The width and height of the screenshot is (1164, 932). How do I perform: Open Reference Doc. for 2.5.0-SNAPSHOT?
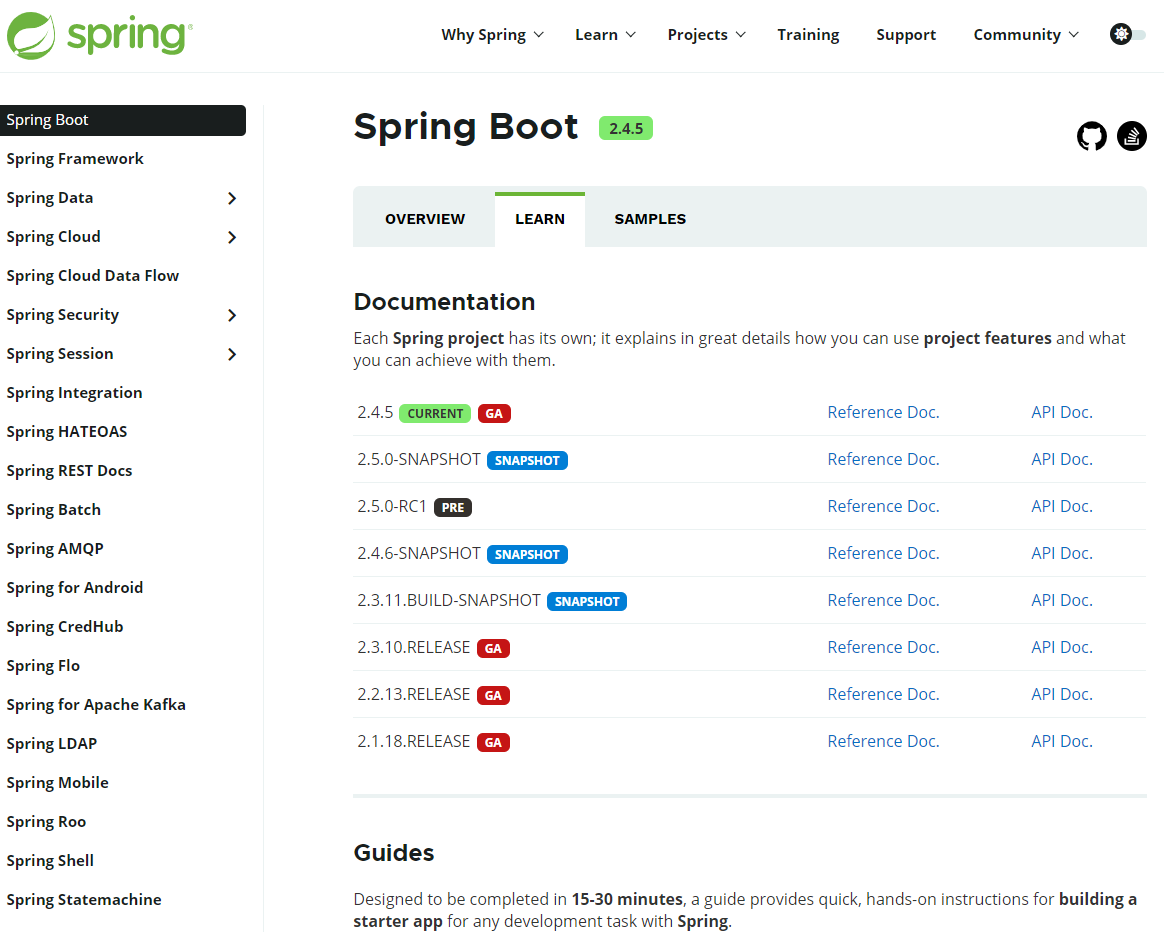(883, 459)
